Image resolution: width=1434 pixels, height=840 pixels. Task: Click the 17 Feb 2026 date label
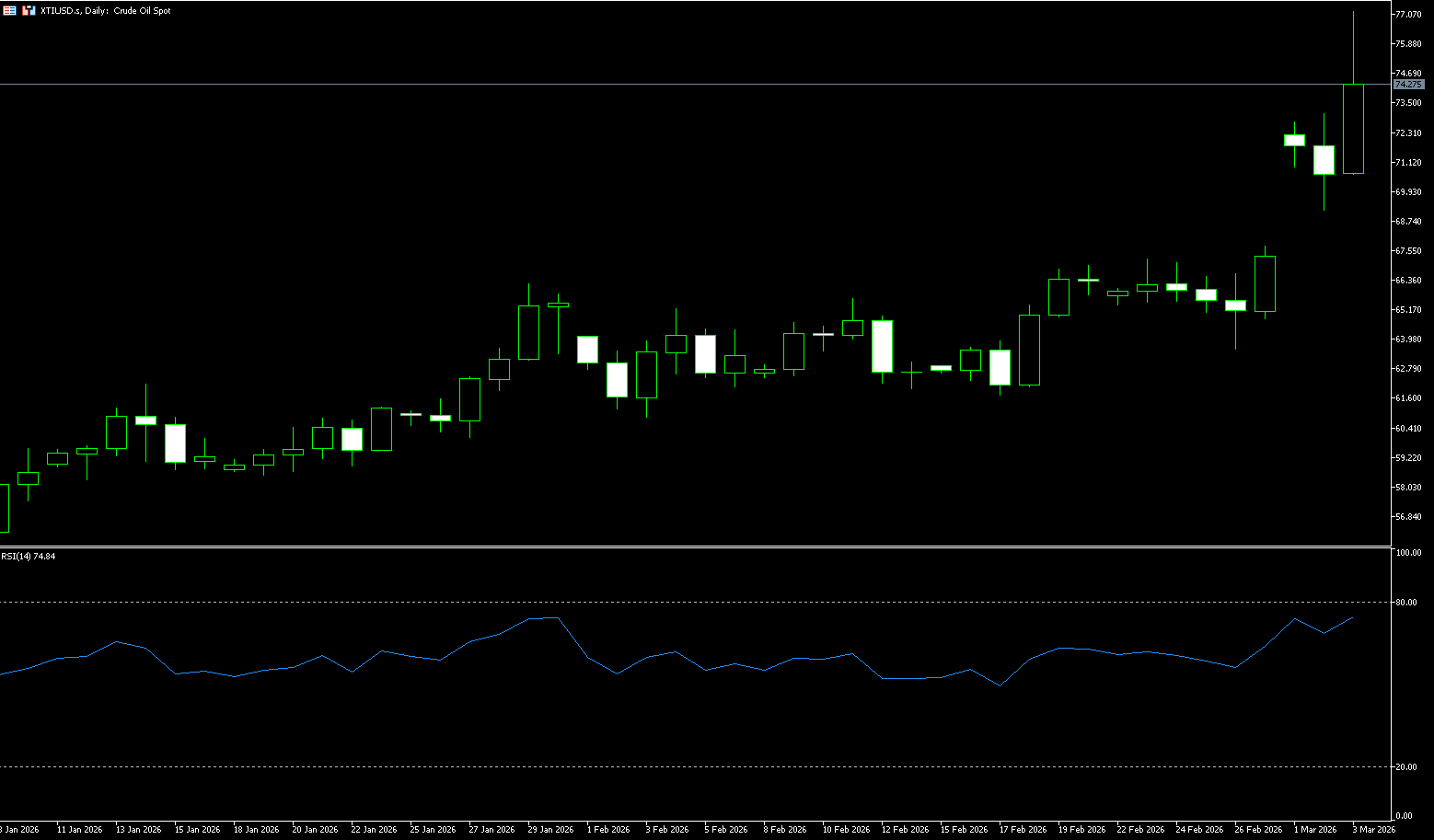click(1023, 830)
